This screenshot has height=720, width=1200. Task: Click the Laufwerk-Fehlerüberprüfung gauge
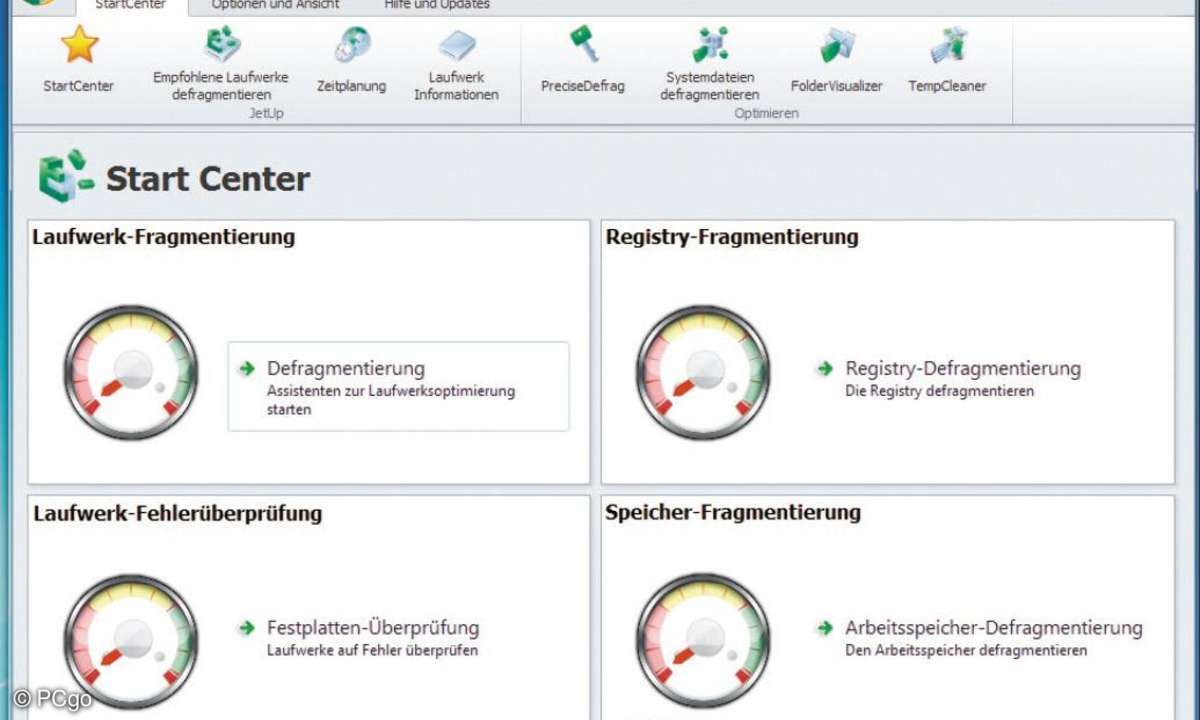click(x=131, y=640)
